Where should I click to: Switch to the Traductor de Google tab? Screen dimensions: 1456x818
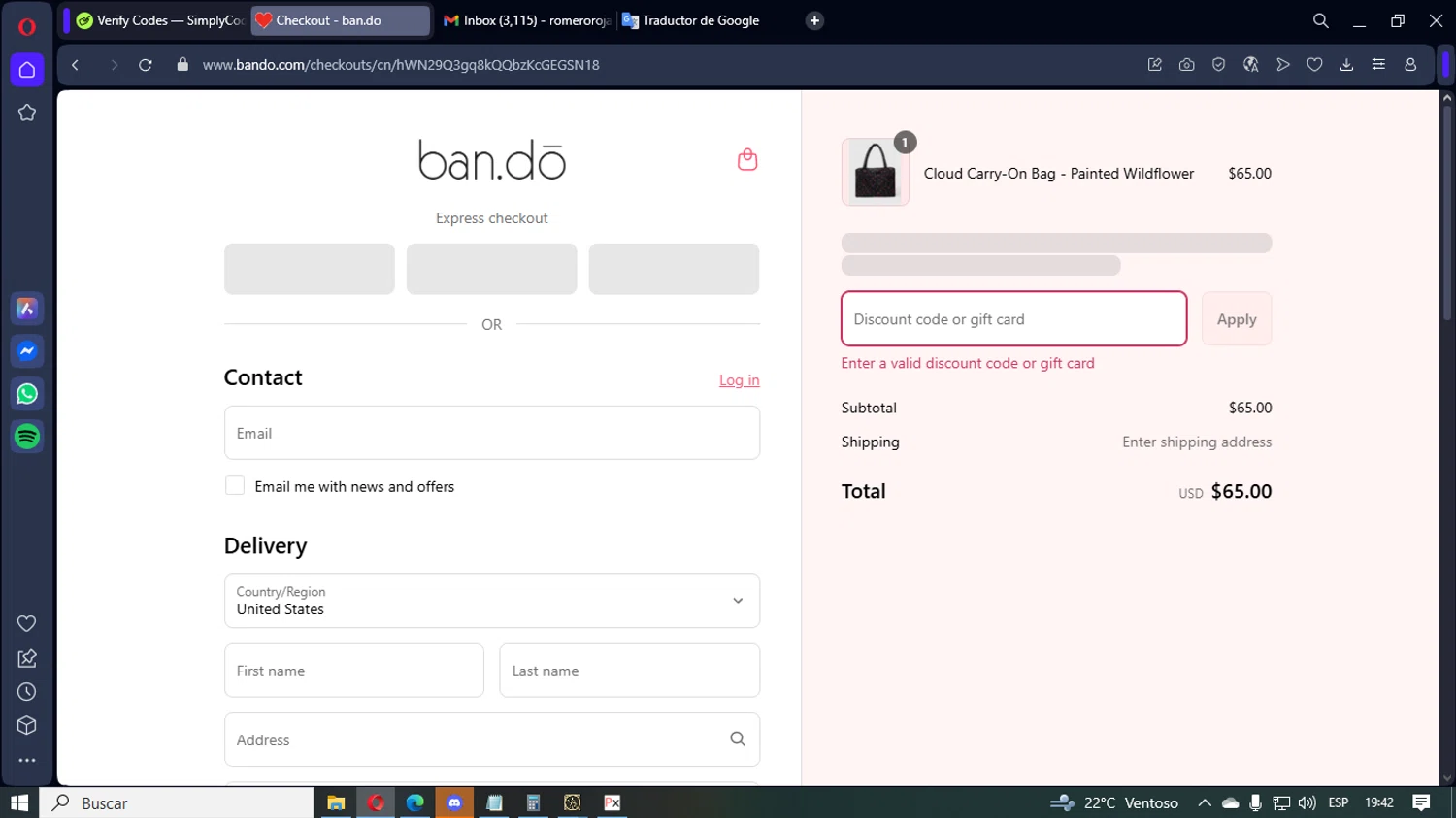[704, 20]
